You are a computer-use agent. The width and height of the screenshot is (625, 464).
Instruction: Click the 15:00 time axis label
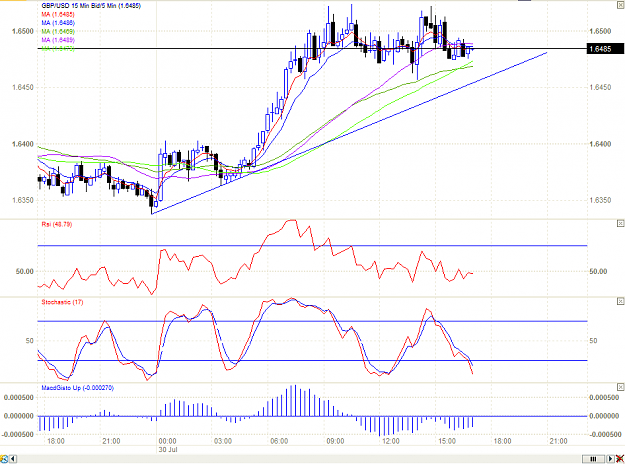(x=447, y=441)
